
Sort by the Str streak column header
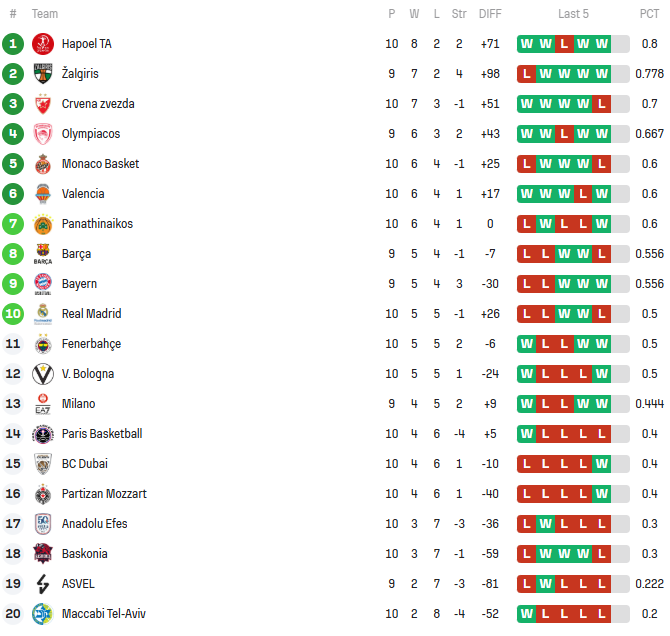tap(459, 14)
